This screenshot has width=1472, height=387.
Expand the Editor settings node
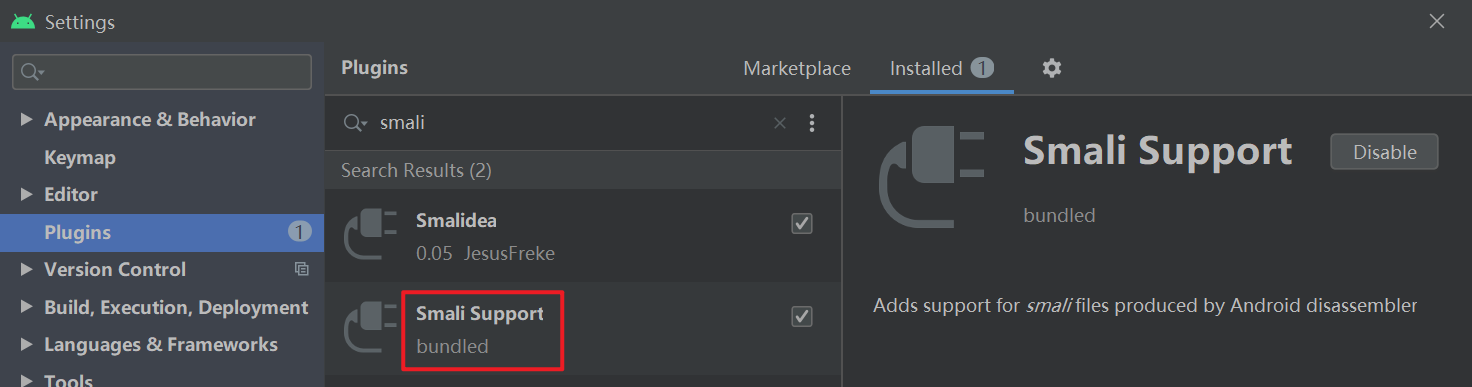point(26,195)
